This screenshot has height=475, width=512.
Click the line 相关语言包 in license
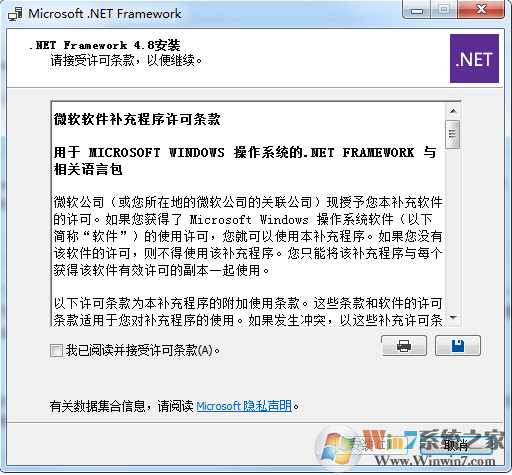coord(88,169)
